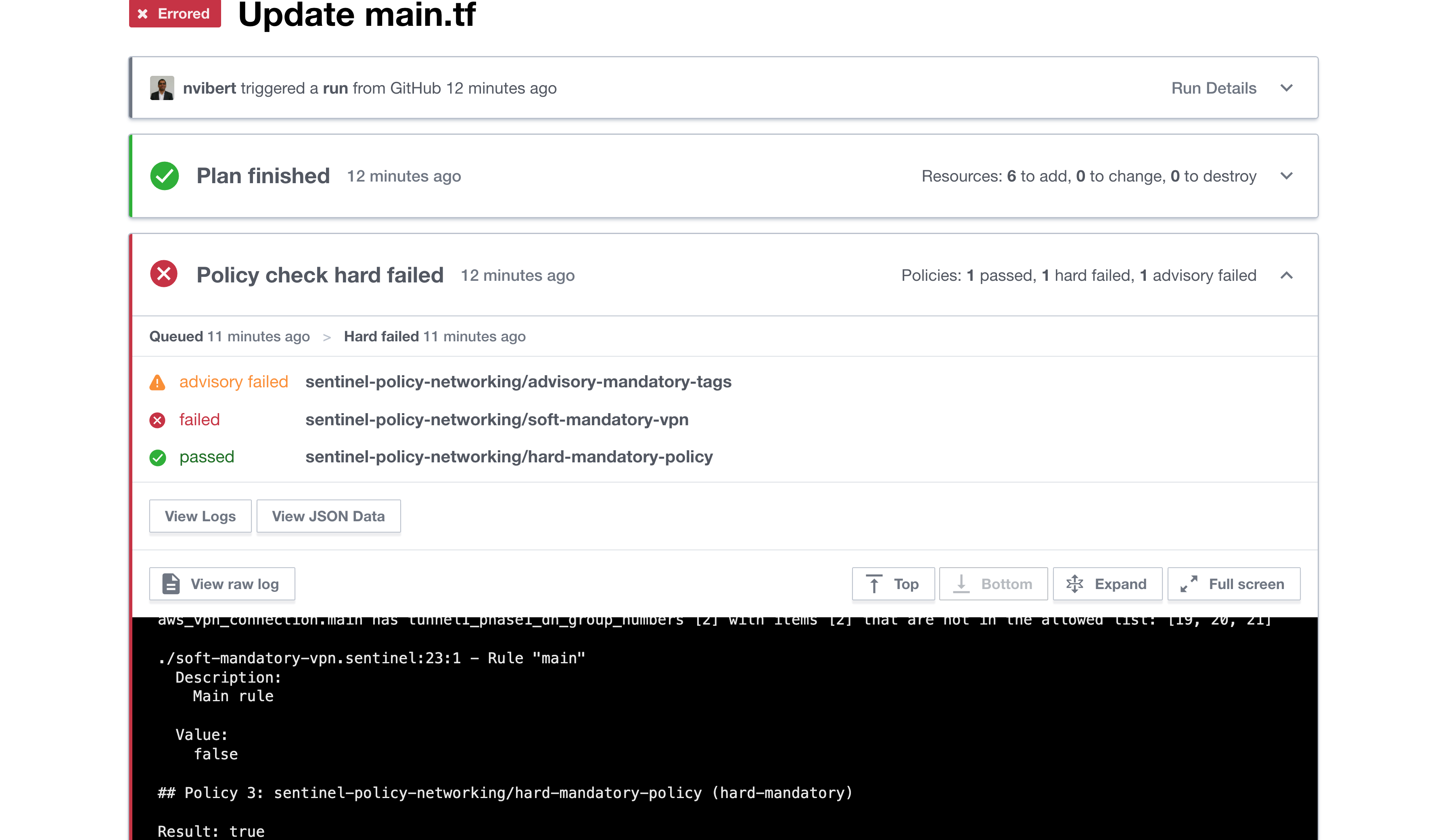
Task: Open the soft-mandatory-vpn policy link
Action: pos(497,420)
